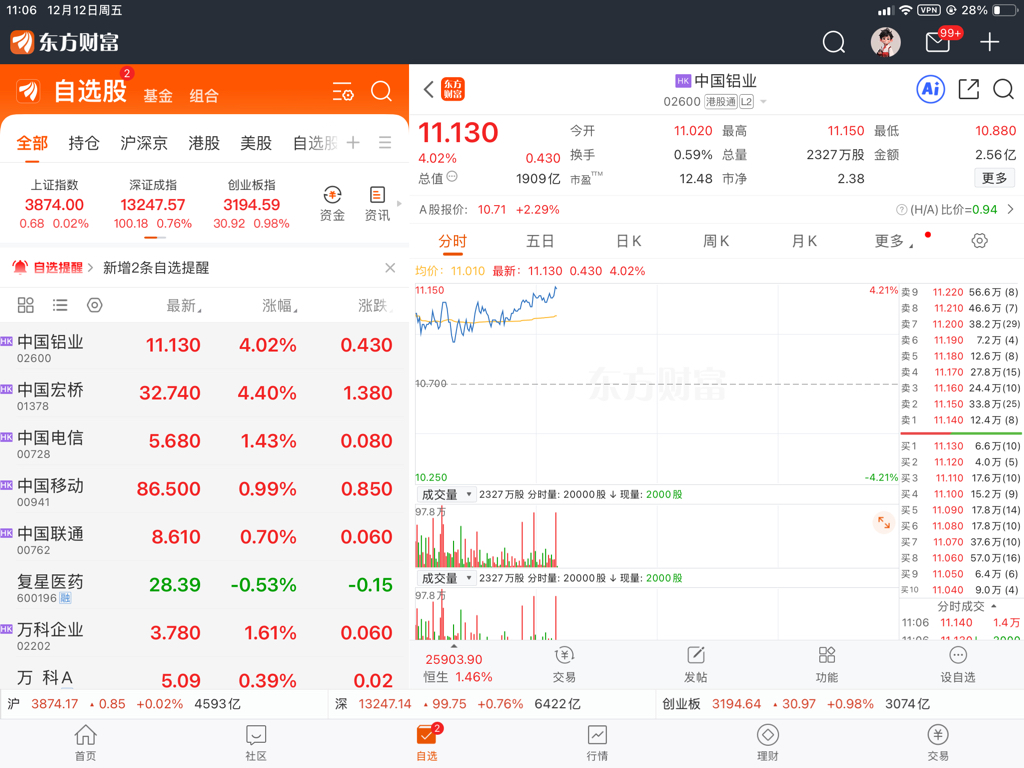This screenshot has height=768, width=1024.
Task: Expand stock code 02600 dropdown arrow
Action: pos(763,102)
